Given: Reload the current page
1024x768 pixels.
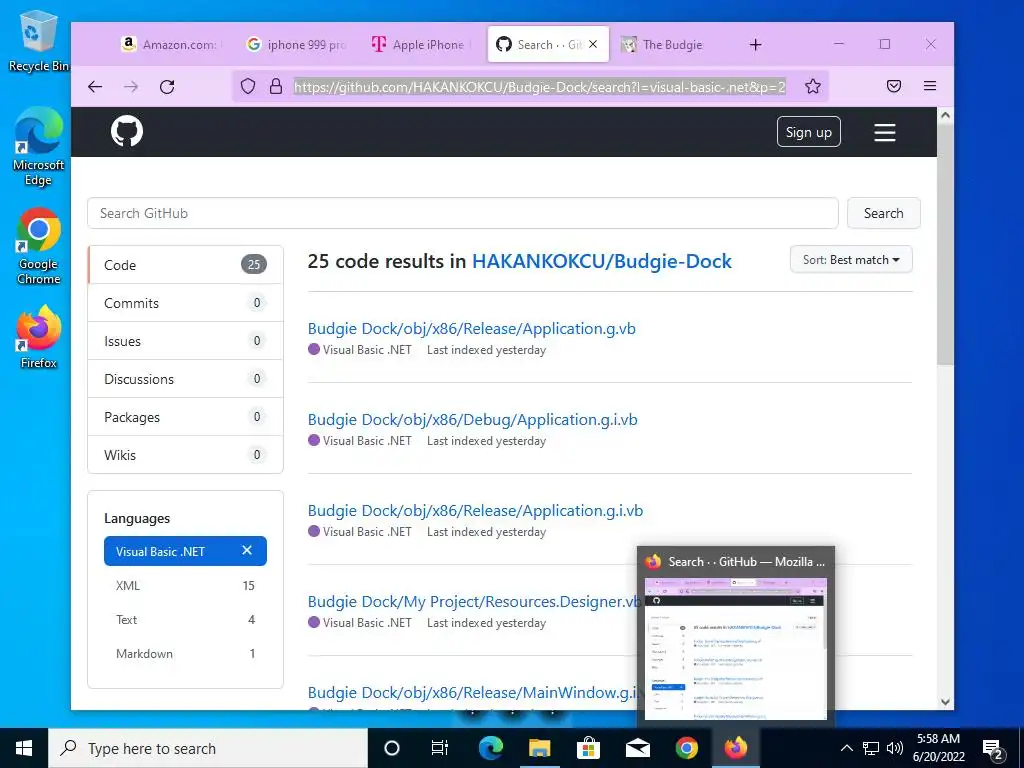Looking at the screenshot, I should point(167,86).
